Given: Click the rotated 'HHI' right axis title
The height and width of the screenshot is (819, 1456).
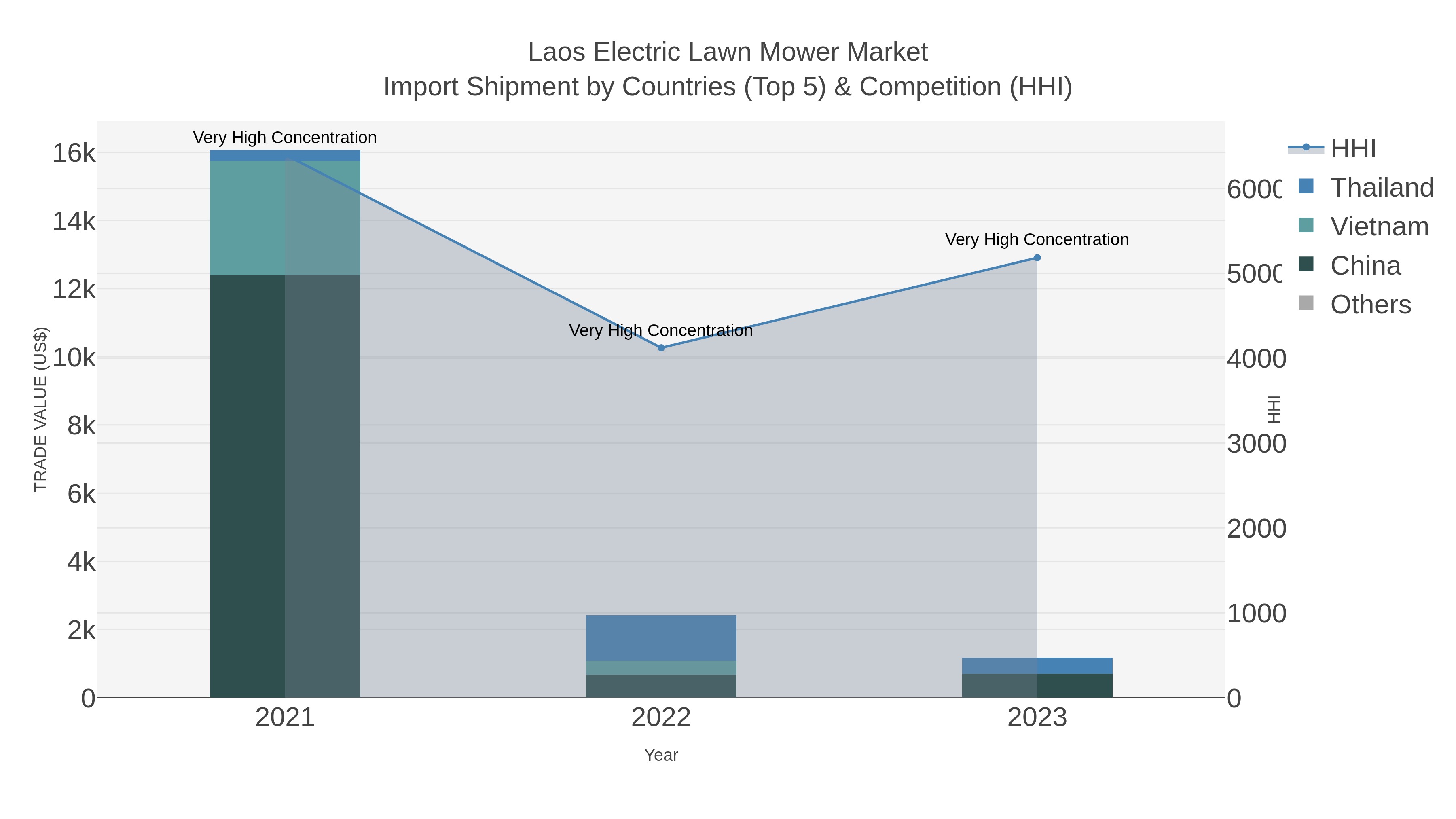Looking at the screenshot, I should (1274, 409).
